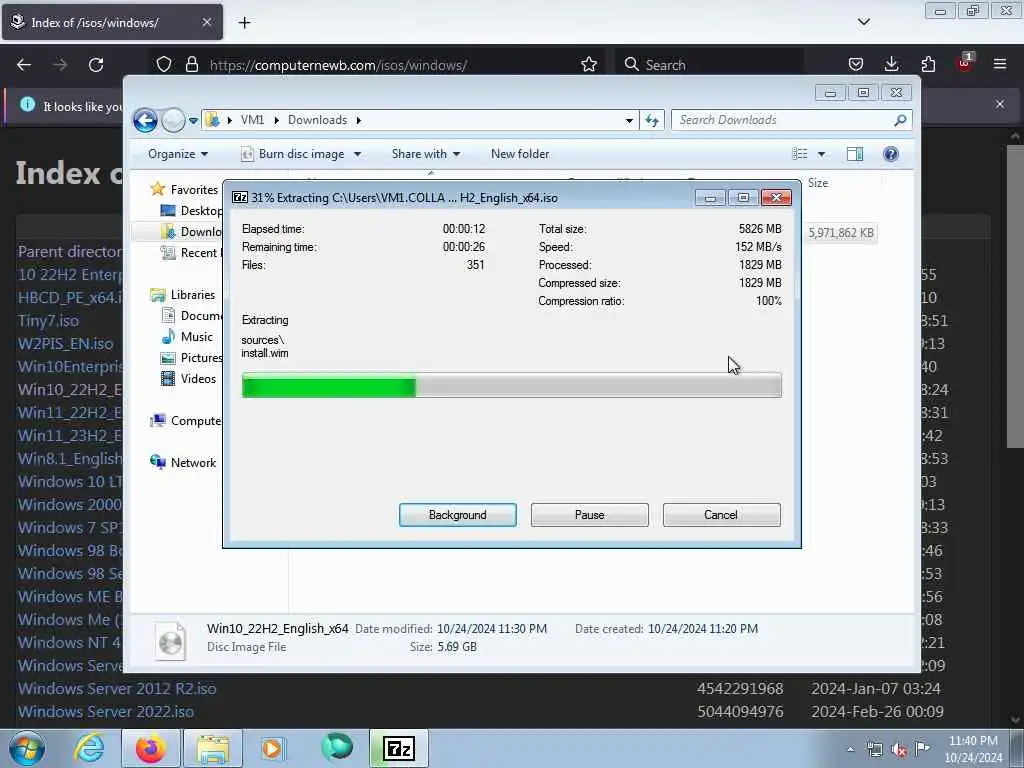Click the Explorer back arrow button
Viewport: 1024px width, 768px height.
[145, 120]
